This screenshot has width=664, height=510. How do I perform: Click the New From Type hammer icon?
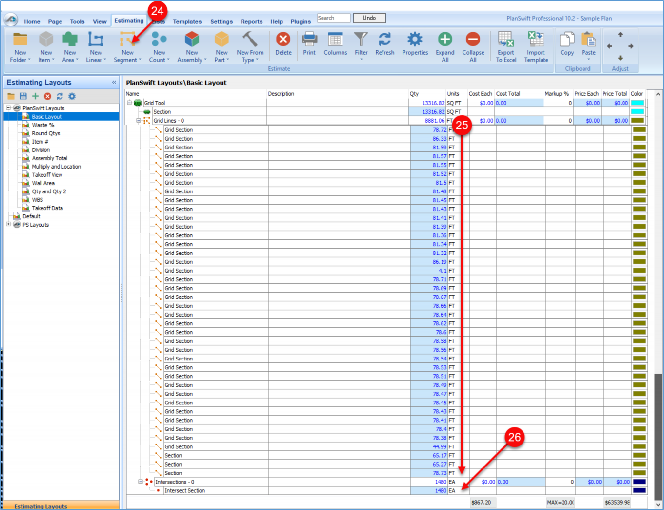point(250,39)
